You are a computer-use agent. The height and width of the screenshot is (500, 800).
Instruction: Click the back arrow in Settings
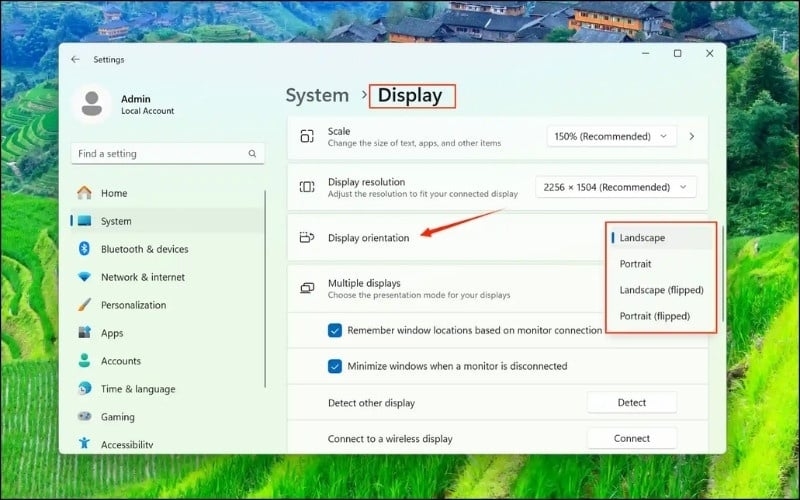[x=75, y=59]
